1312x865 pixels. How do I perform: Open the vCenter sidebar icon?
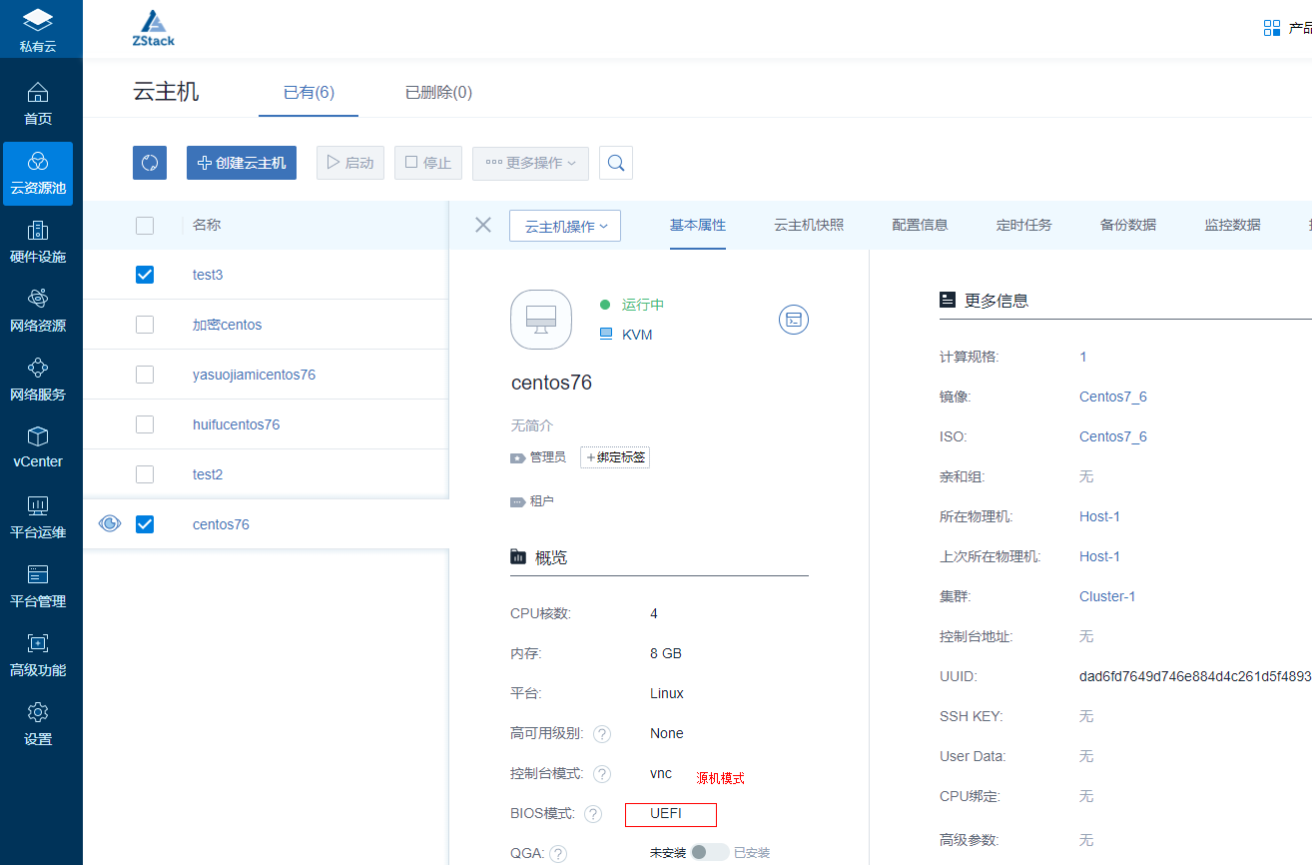click(x=37, y=447)
